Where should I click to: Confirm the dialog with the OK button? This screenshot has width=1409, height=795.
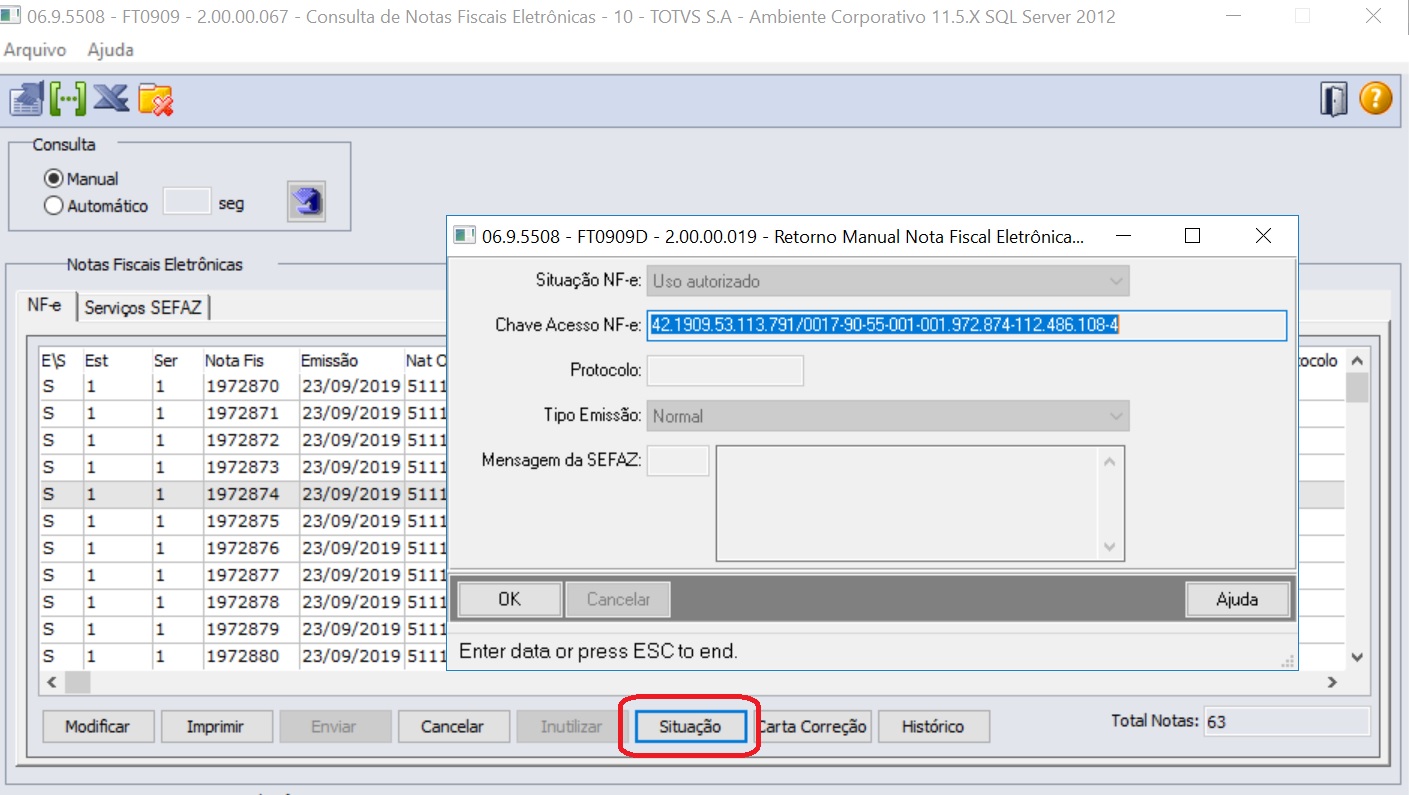point(508,598)
